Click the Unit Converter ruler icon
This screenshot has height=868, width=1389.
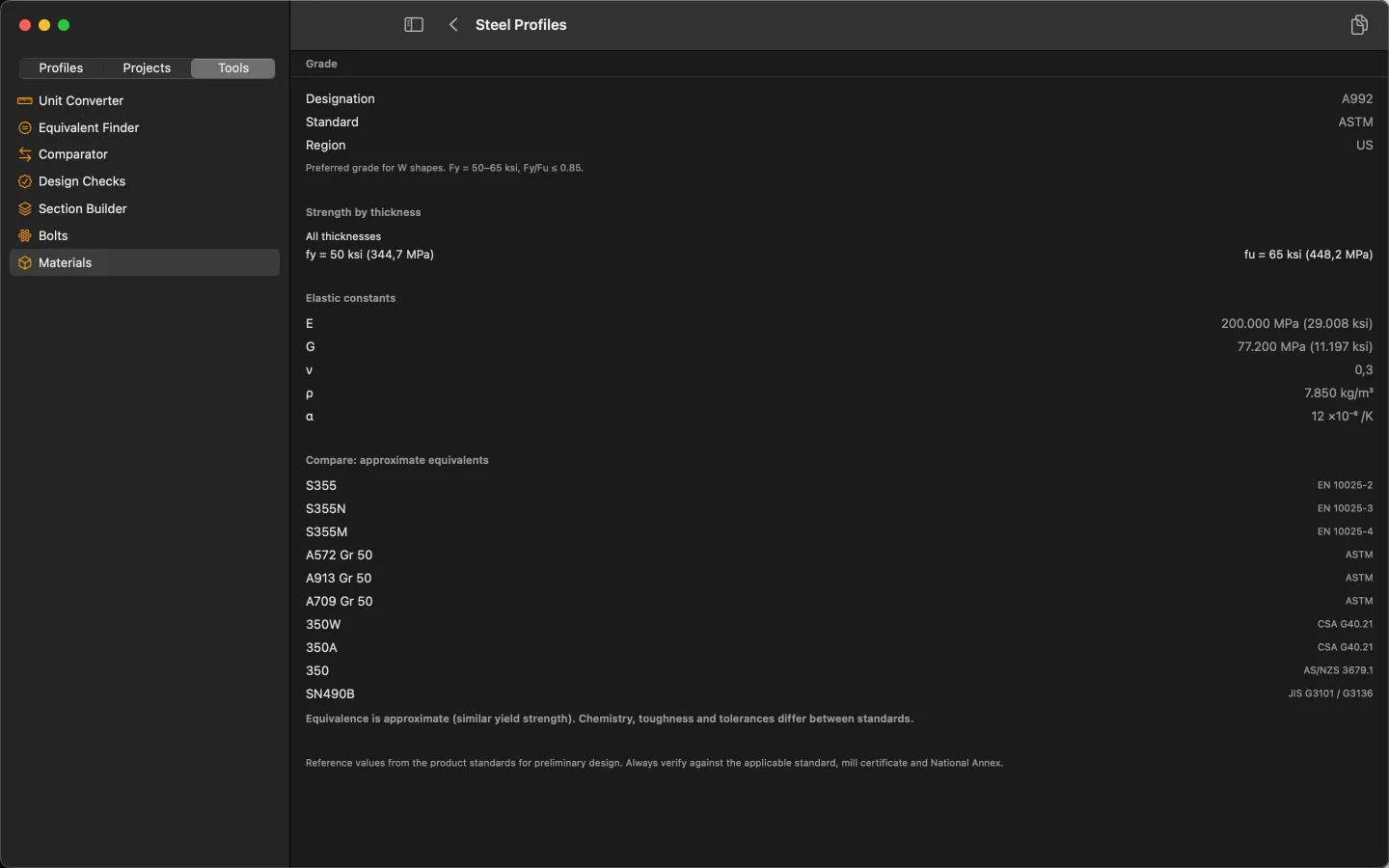point(25,100)
